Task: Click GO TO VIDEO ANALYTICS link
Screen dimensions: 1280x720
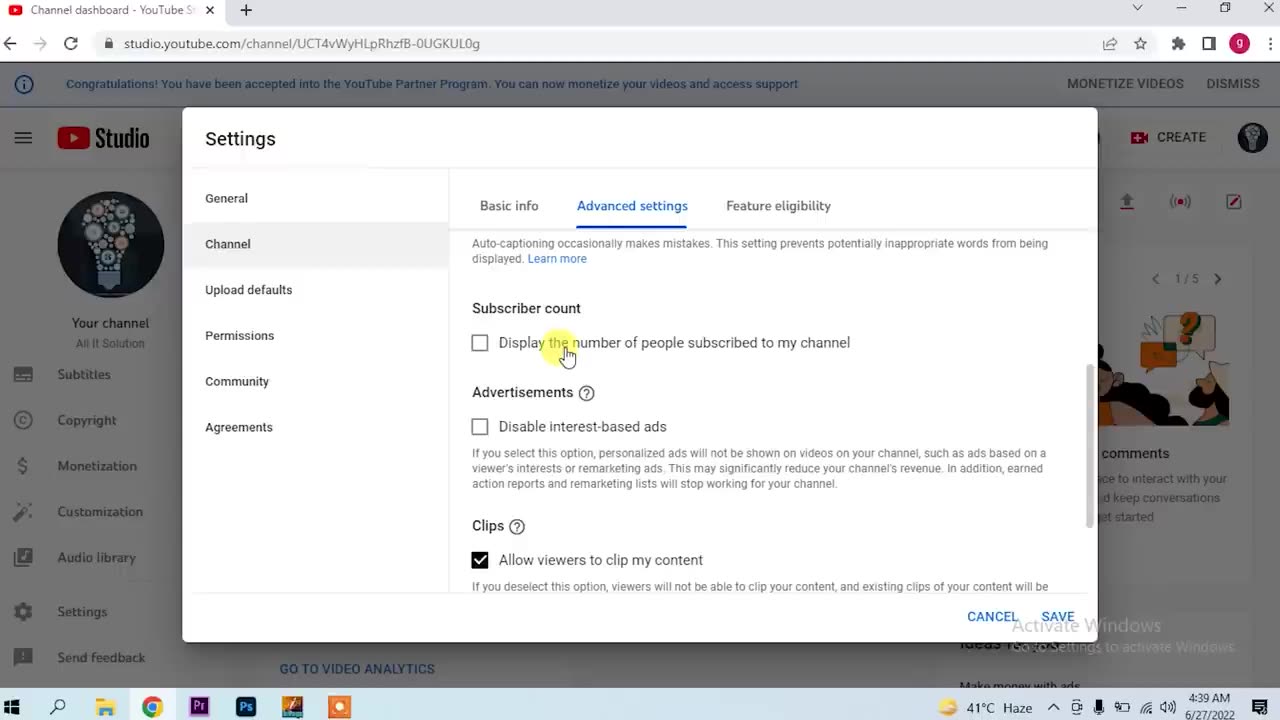Action: coord(357,669)
